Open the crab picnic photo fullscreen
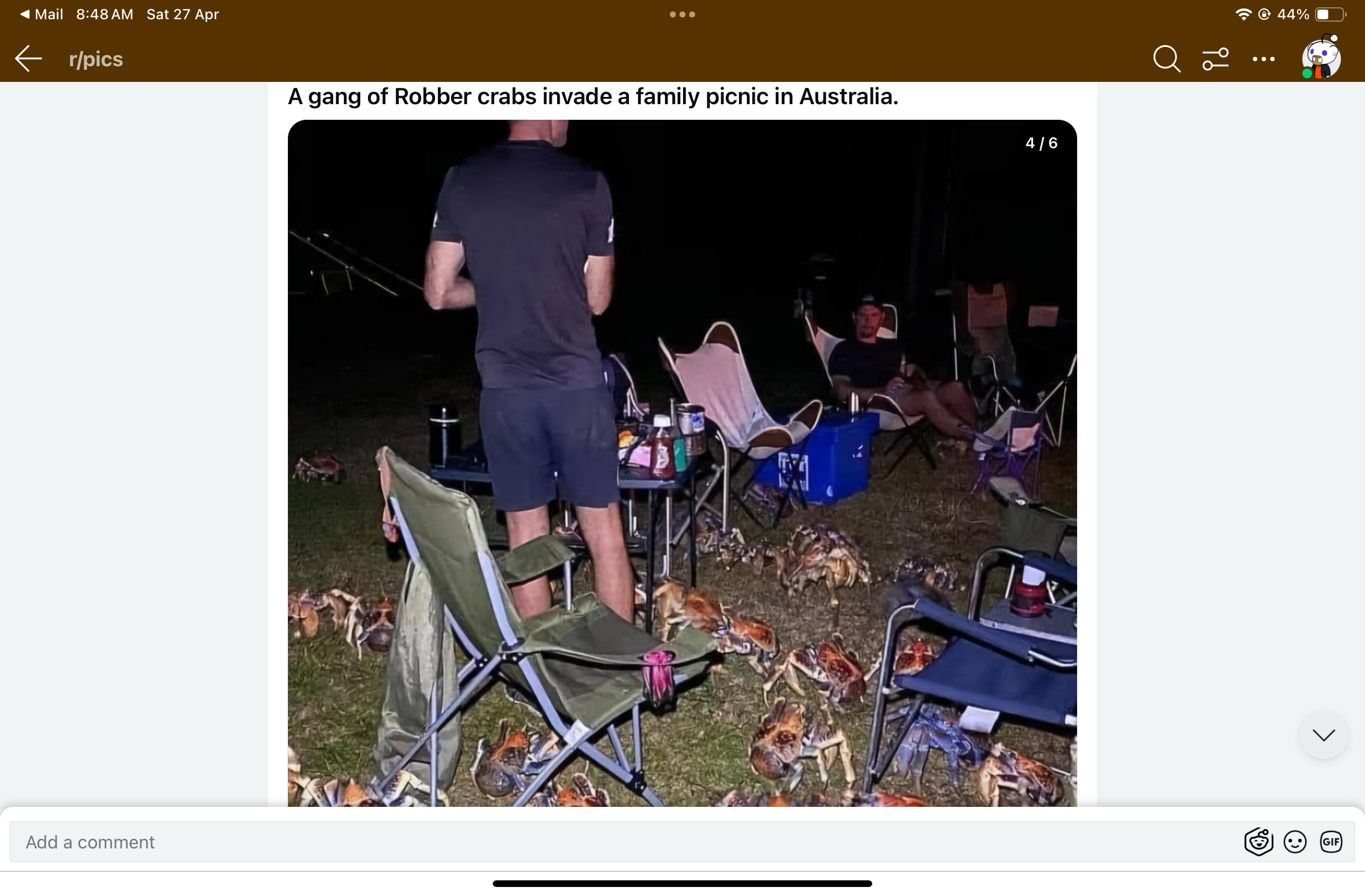Image resolution: width=1365 pixels, height=896 pixels. point(682,463)
